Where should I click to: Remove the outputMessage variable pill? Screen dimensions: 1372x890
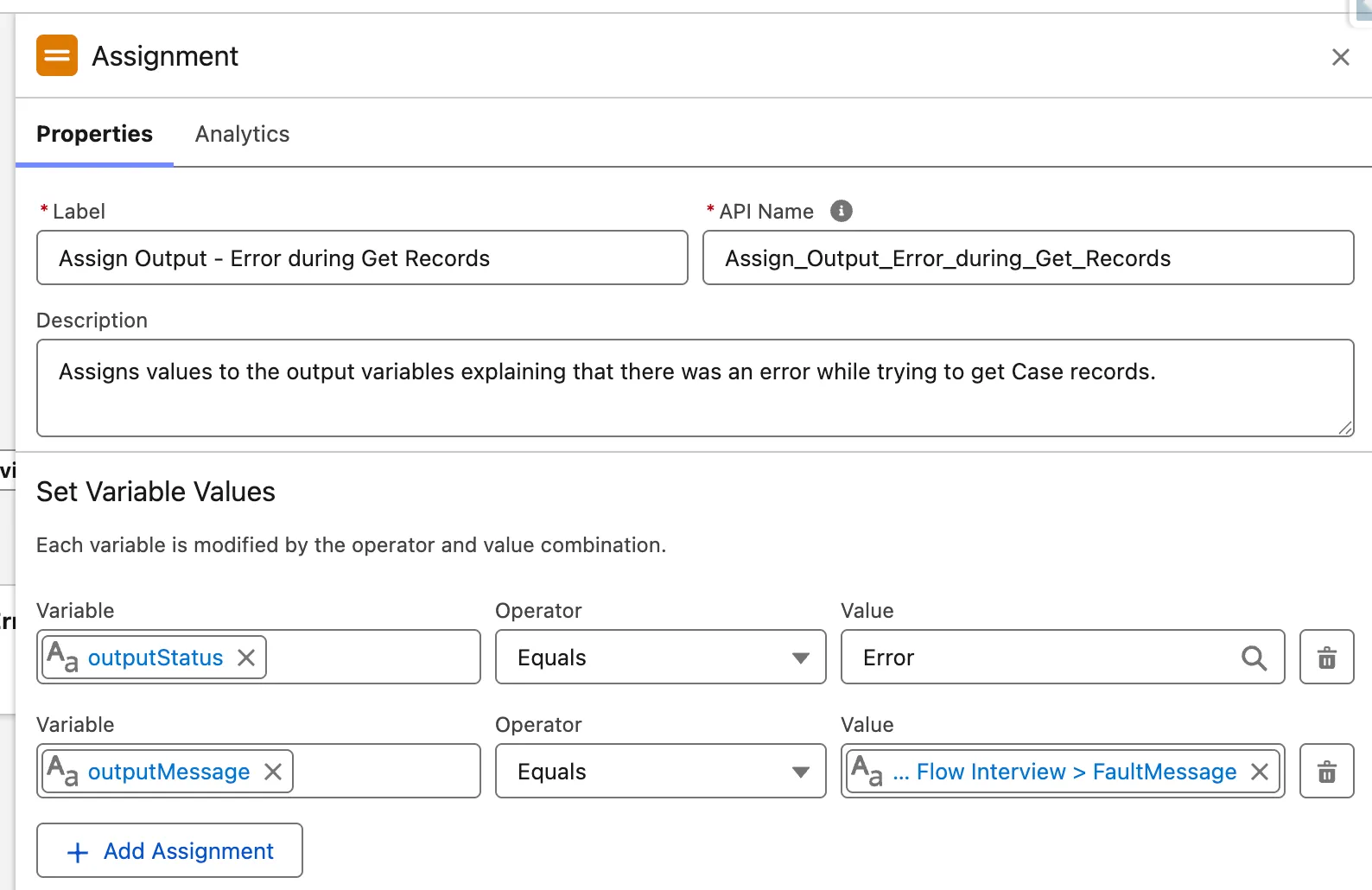click(x=273, y=772)
